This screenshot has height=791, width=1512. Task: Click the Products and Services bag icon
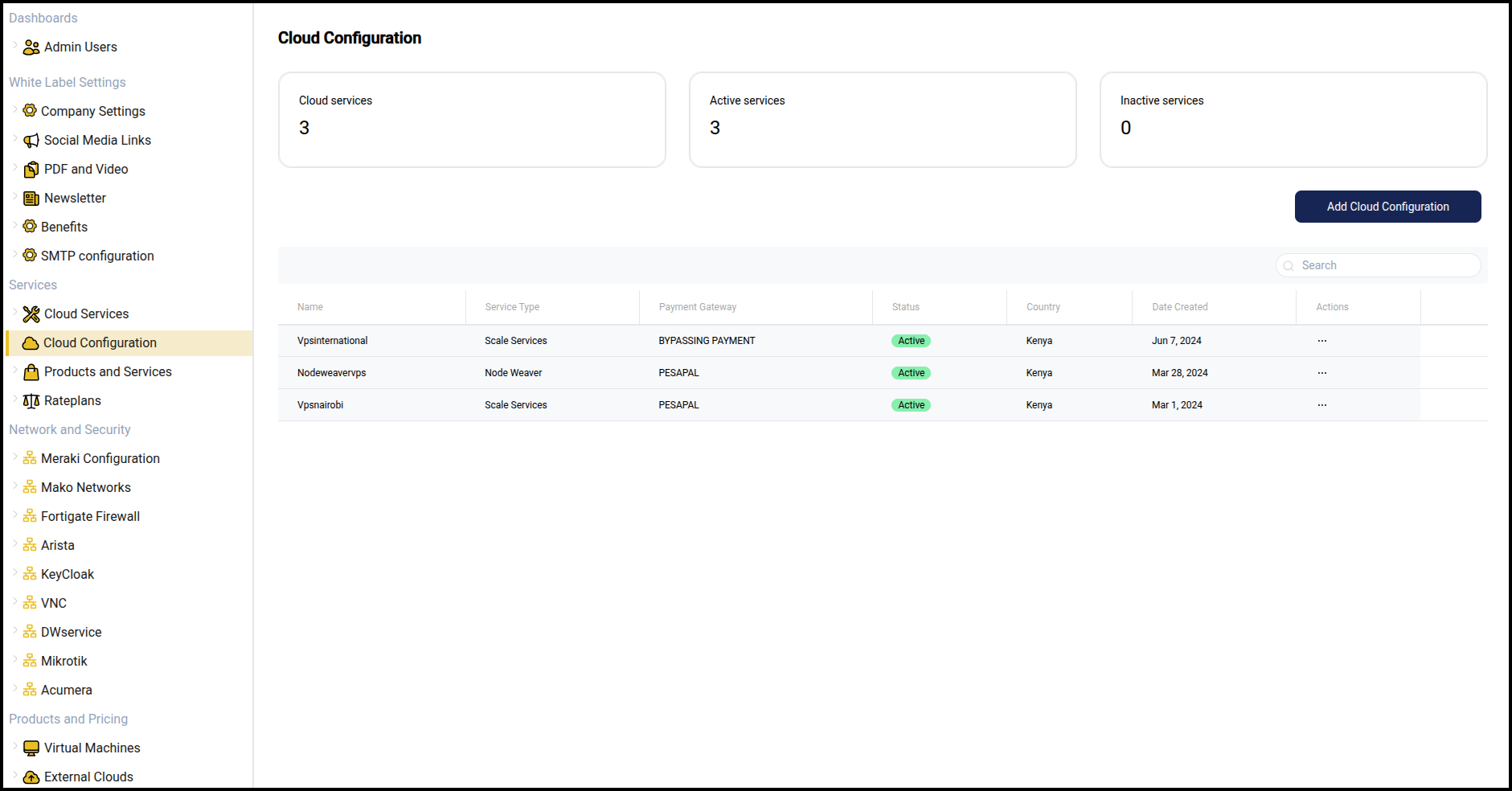point(31,372)
